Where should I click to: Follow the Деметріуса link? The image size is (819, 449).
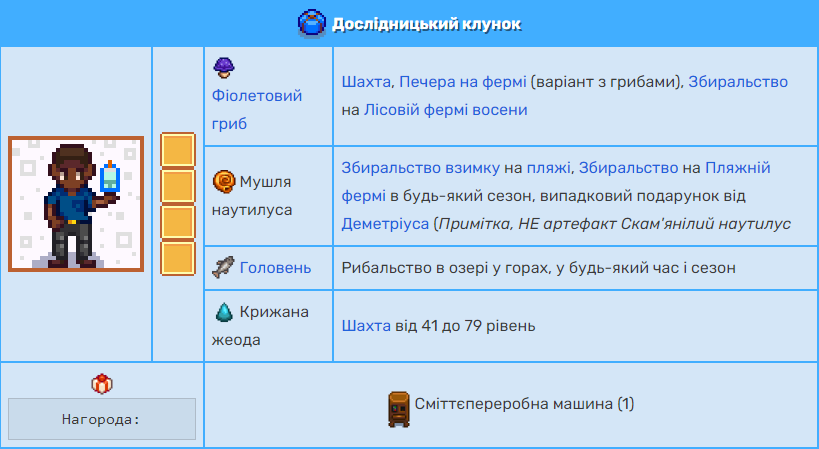point(385,224)
